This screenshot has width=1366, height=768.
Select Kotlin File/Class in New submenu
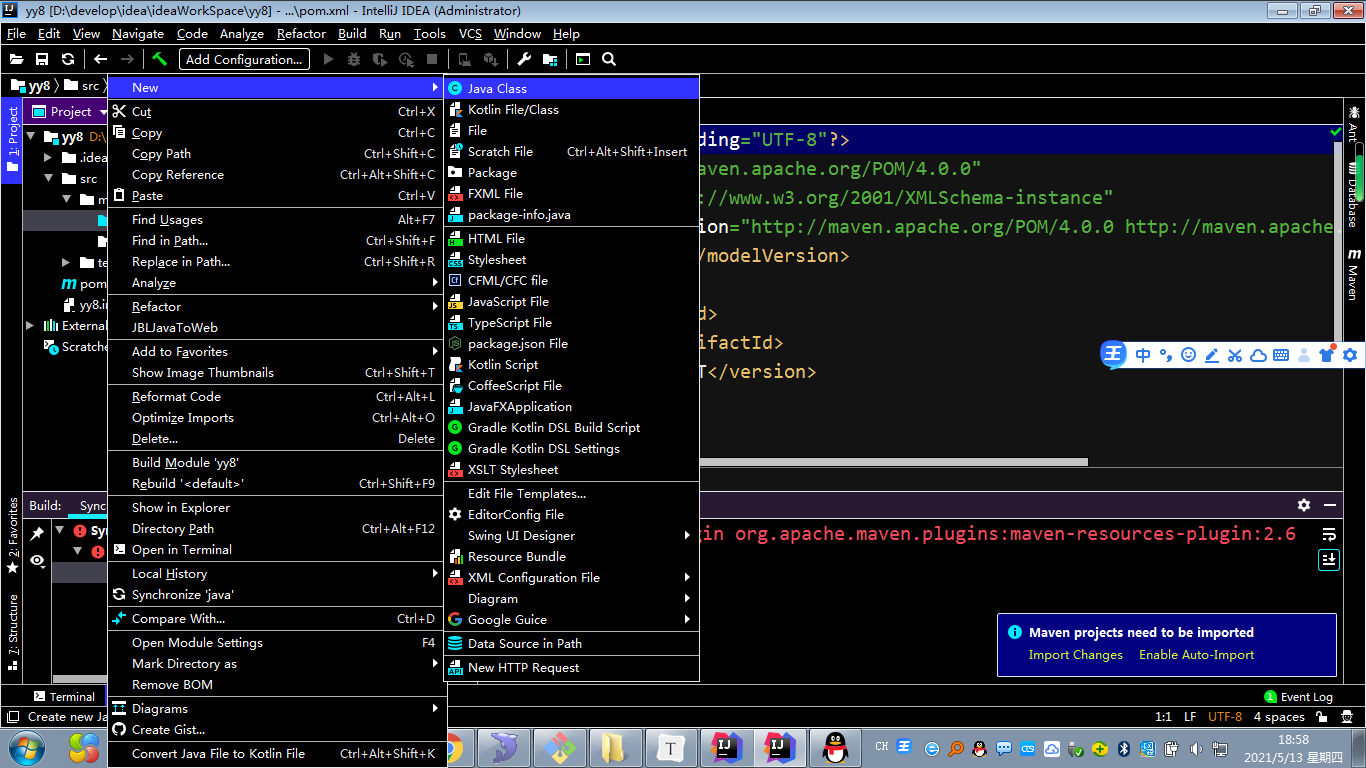pyautogui.click(x=571, y=109)
